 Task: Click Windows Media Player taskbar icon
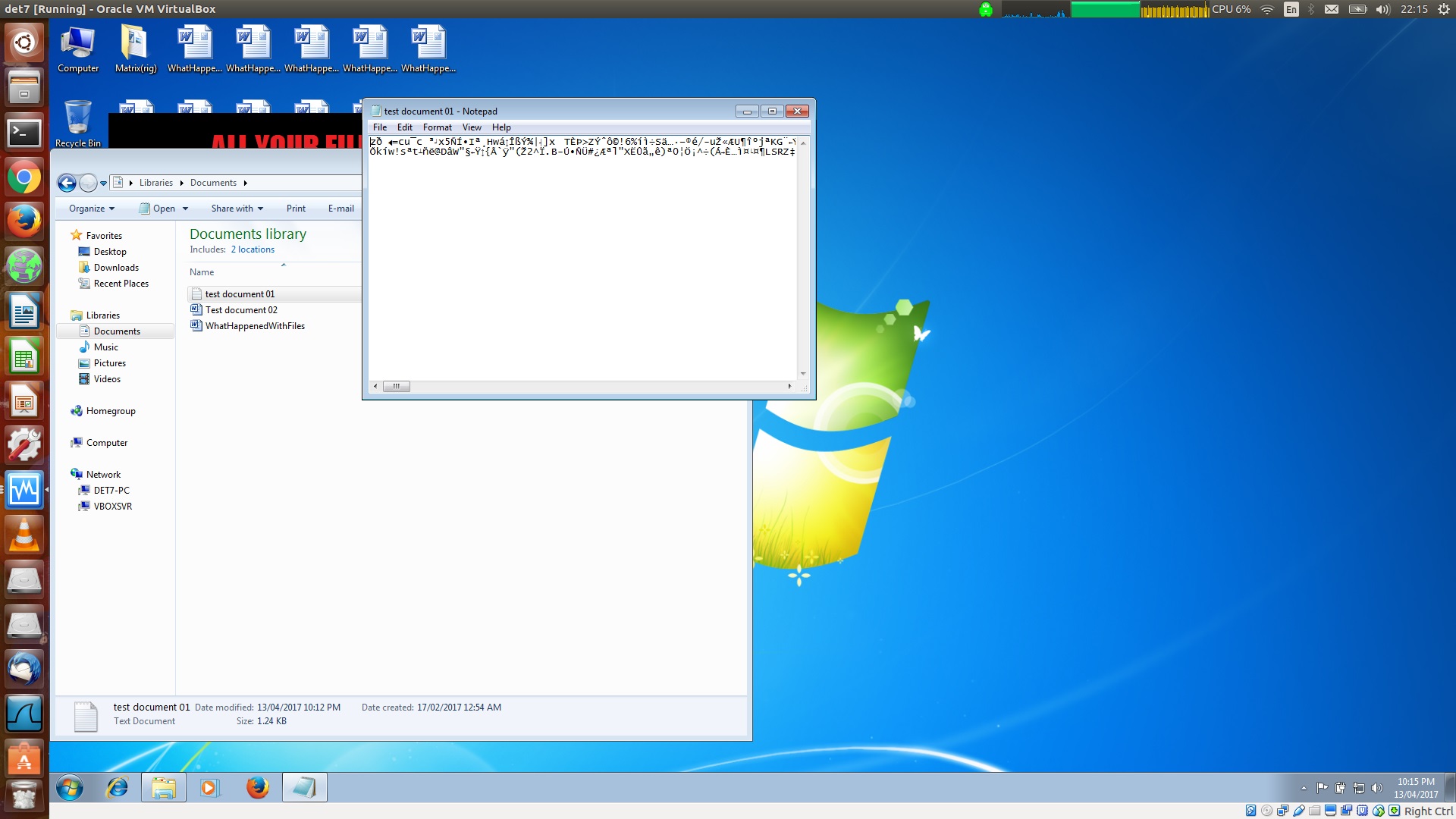pyautogui.click(x=209, y=788)
